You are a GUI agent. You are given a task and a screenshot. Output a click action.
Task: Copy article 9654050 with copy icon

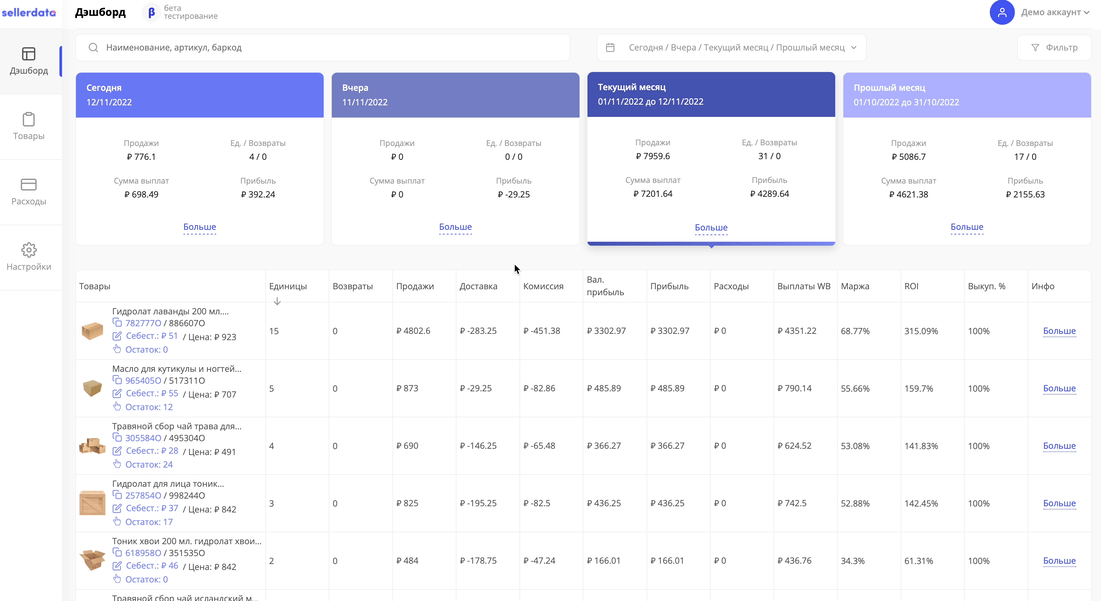tap(117, 381)
